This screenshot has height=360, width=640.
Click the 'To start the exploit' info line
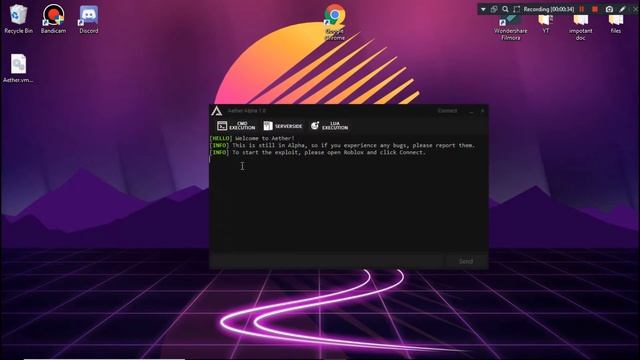pyautogui.click(x=318, y=152)
